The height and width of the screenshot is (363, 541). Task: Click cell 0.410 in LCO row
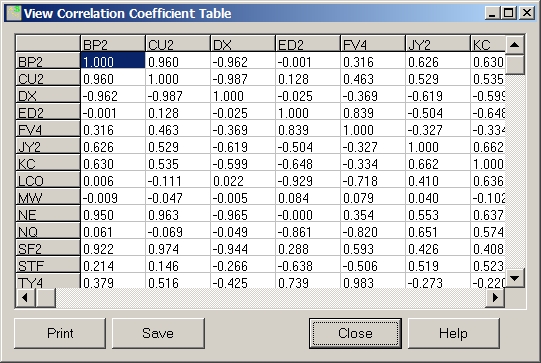click(x=437, y=179)
